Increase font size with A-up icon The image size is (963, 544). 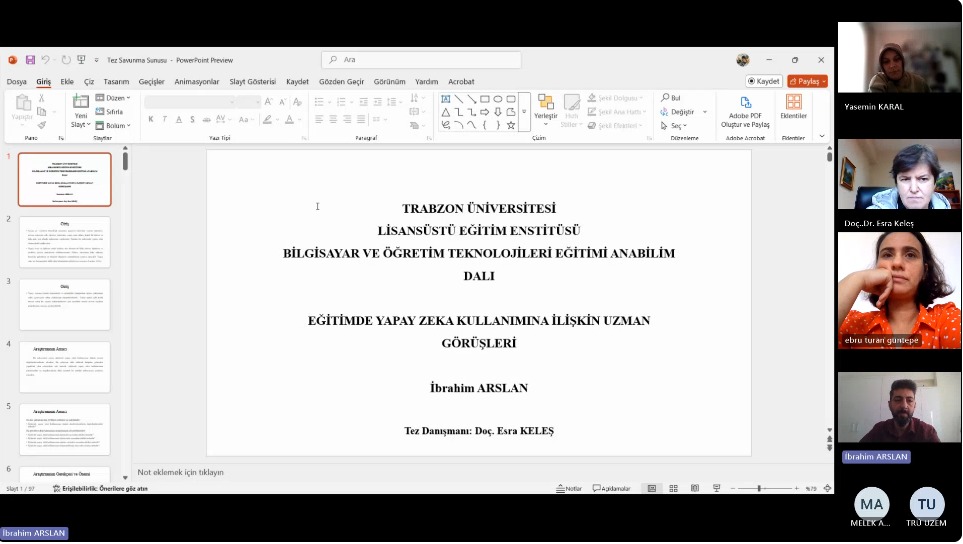pos(268,102)
